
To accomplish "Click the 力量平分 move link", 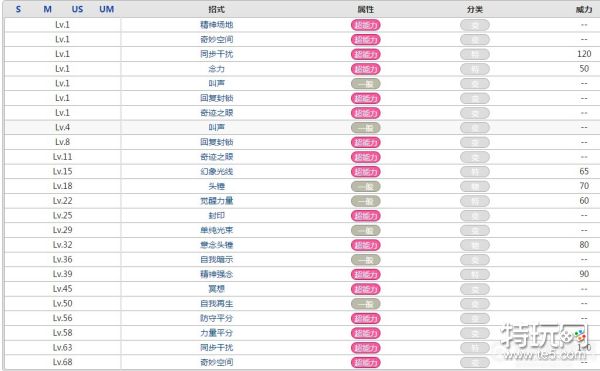I will (x=217, y=333).
